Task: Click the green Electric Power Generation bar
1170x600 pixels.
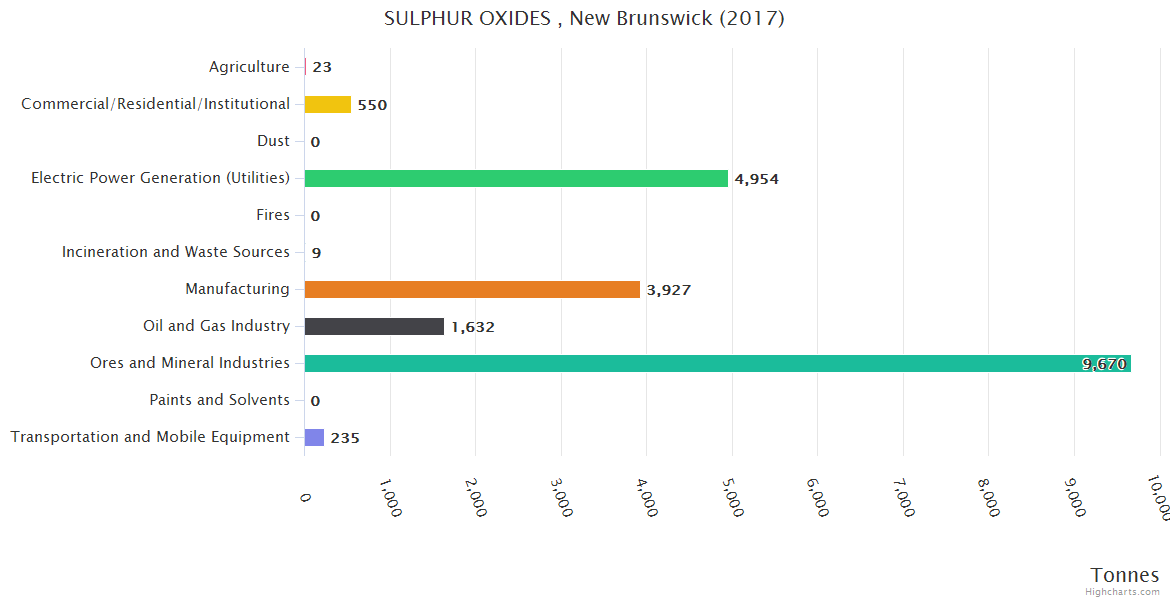Action: [516, 178]
